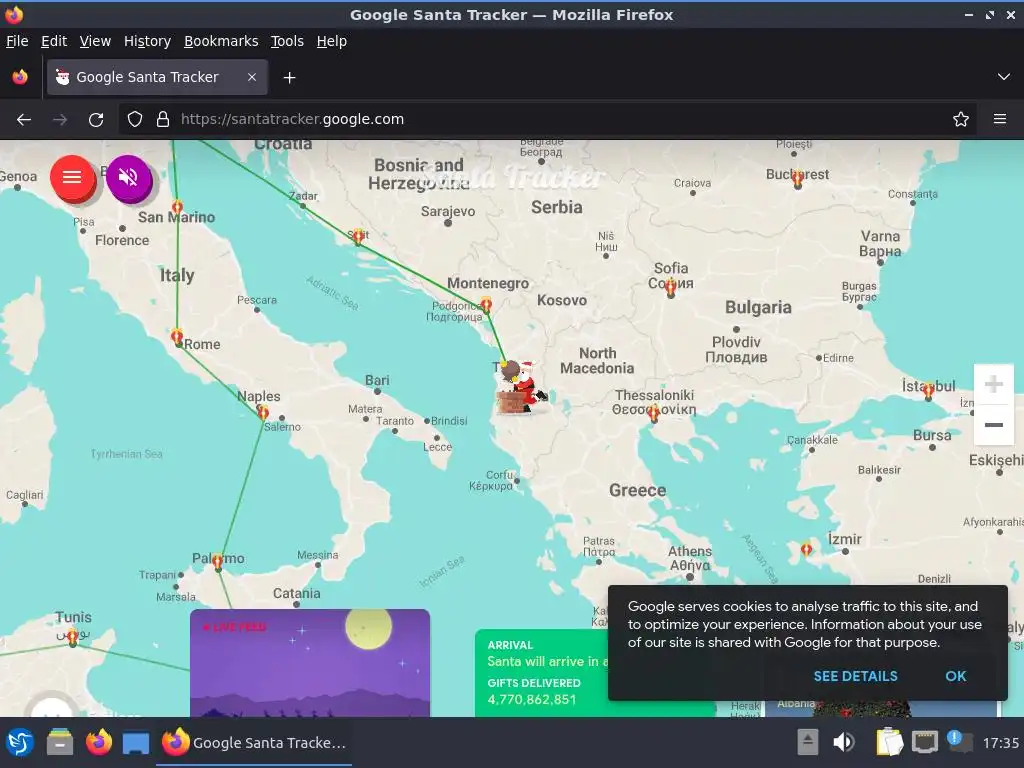Image resolution: width=1024 pixels, height=768 pixels.
Task: Click the gifts delivered count 4,770,862,851
Action: coord(532,699)
